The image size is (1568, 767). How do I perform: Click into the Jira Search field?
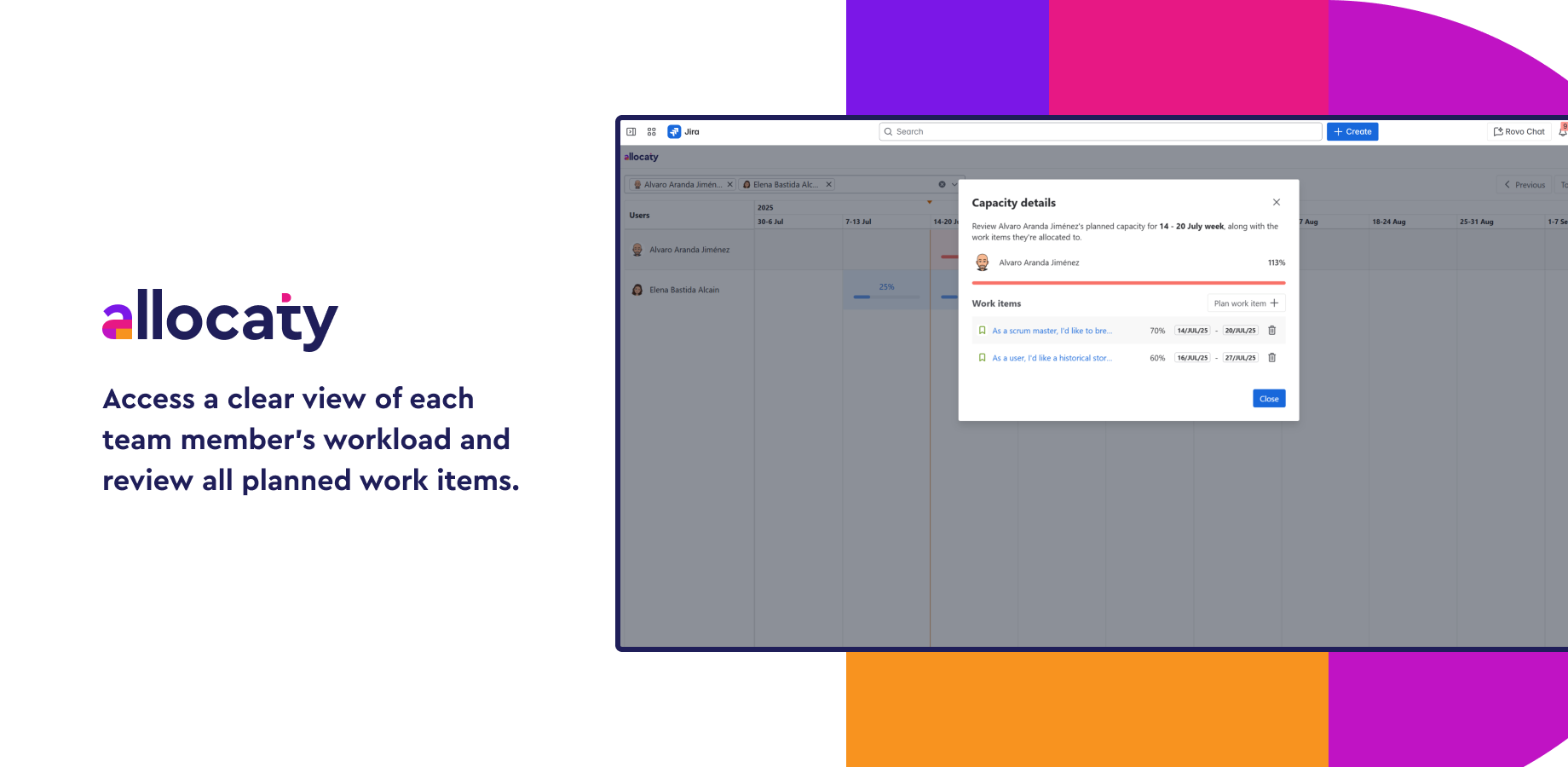coord(1100,132)
